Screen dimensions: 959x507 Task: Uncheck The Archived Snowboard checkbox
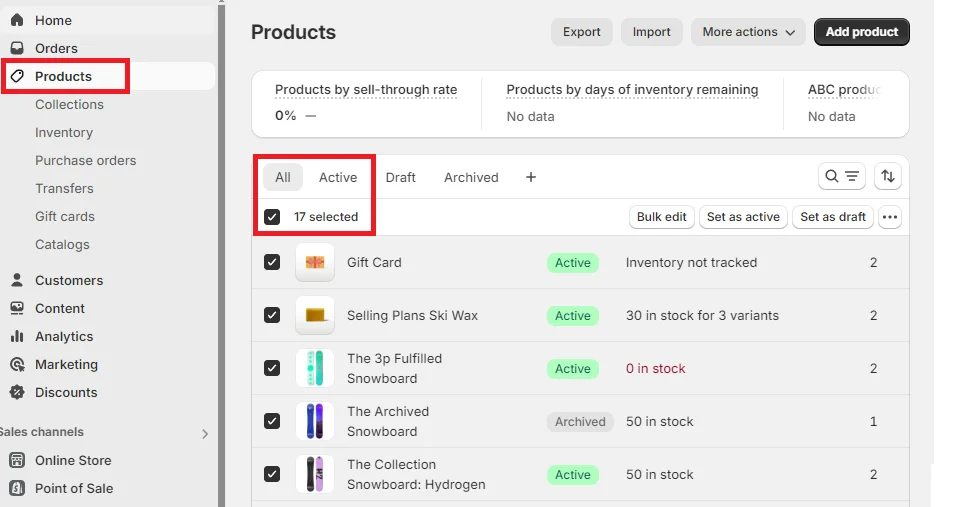tap(272, 421)
